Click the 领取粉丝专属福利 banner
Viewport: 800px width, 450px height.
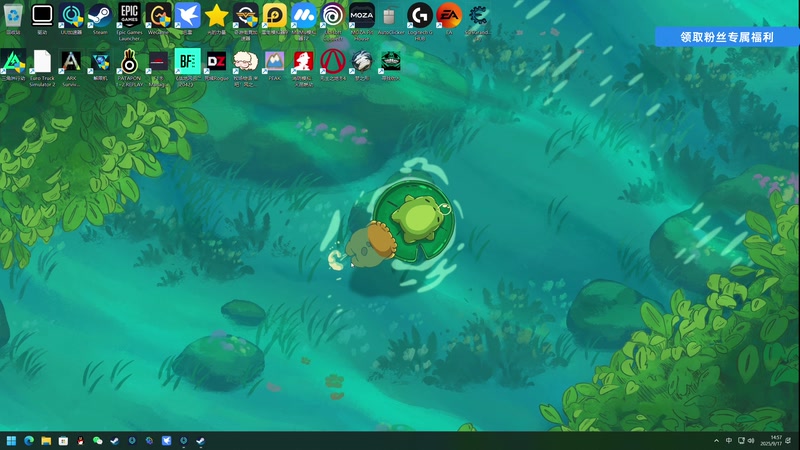(x=727, y=37)
